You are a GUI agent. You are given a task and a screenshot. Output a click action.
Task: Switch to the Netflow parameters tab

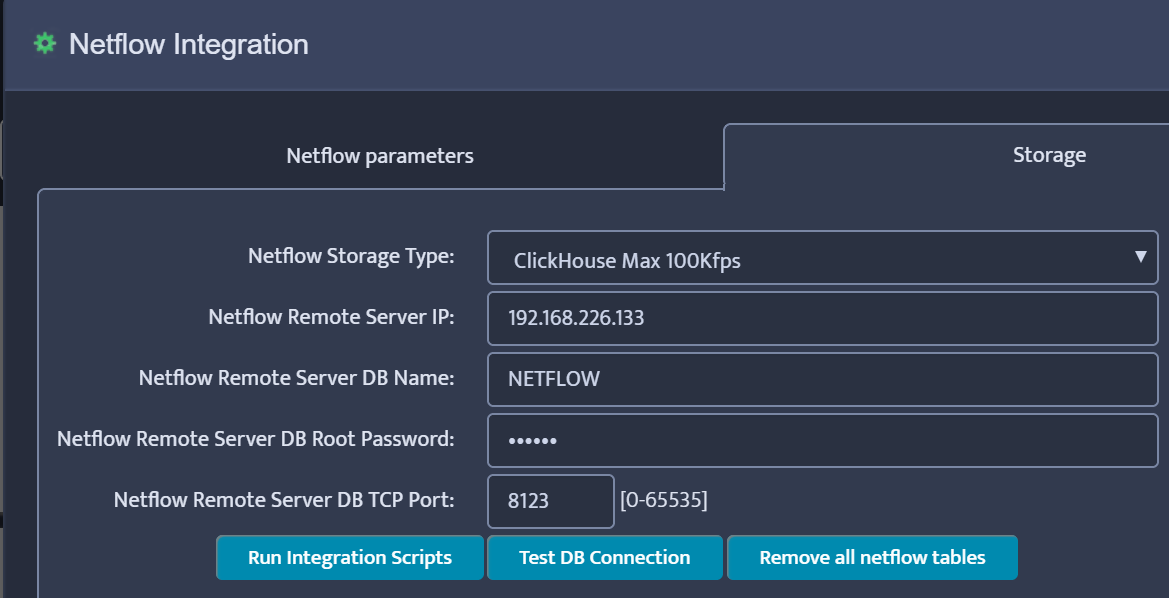click(380, 156)
